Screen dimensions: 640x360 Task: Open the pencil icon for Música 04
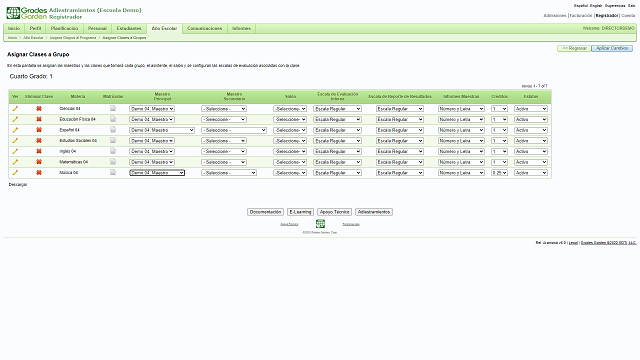click(15, 173)
